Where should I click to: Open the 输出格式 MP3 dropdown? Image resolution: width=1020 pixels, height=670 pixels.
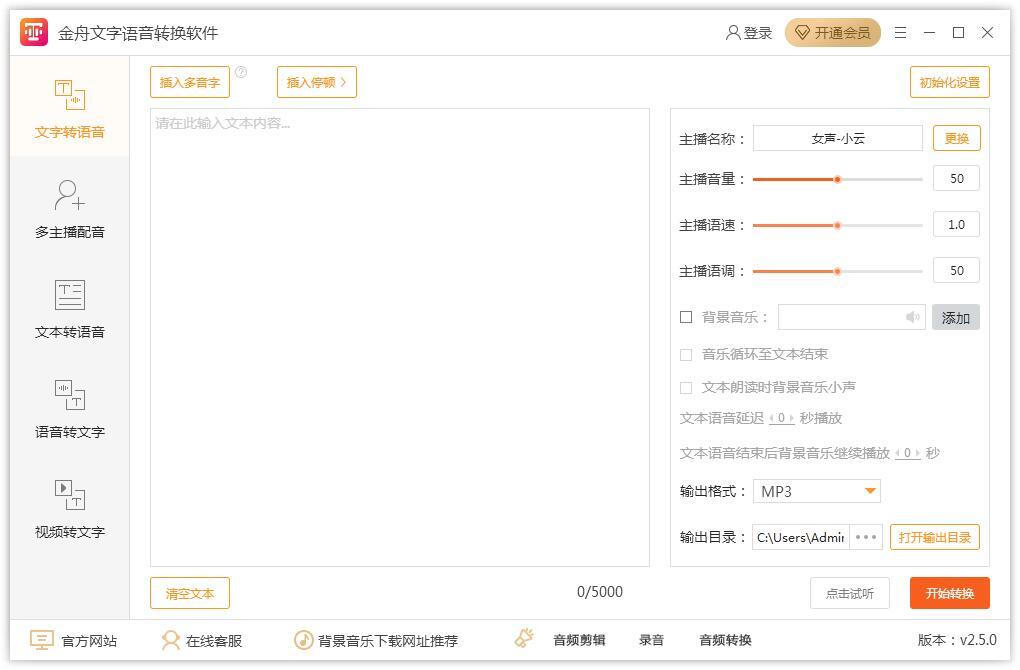[816, 491]
